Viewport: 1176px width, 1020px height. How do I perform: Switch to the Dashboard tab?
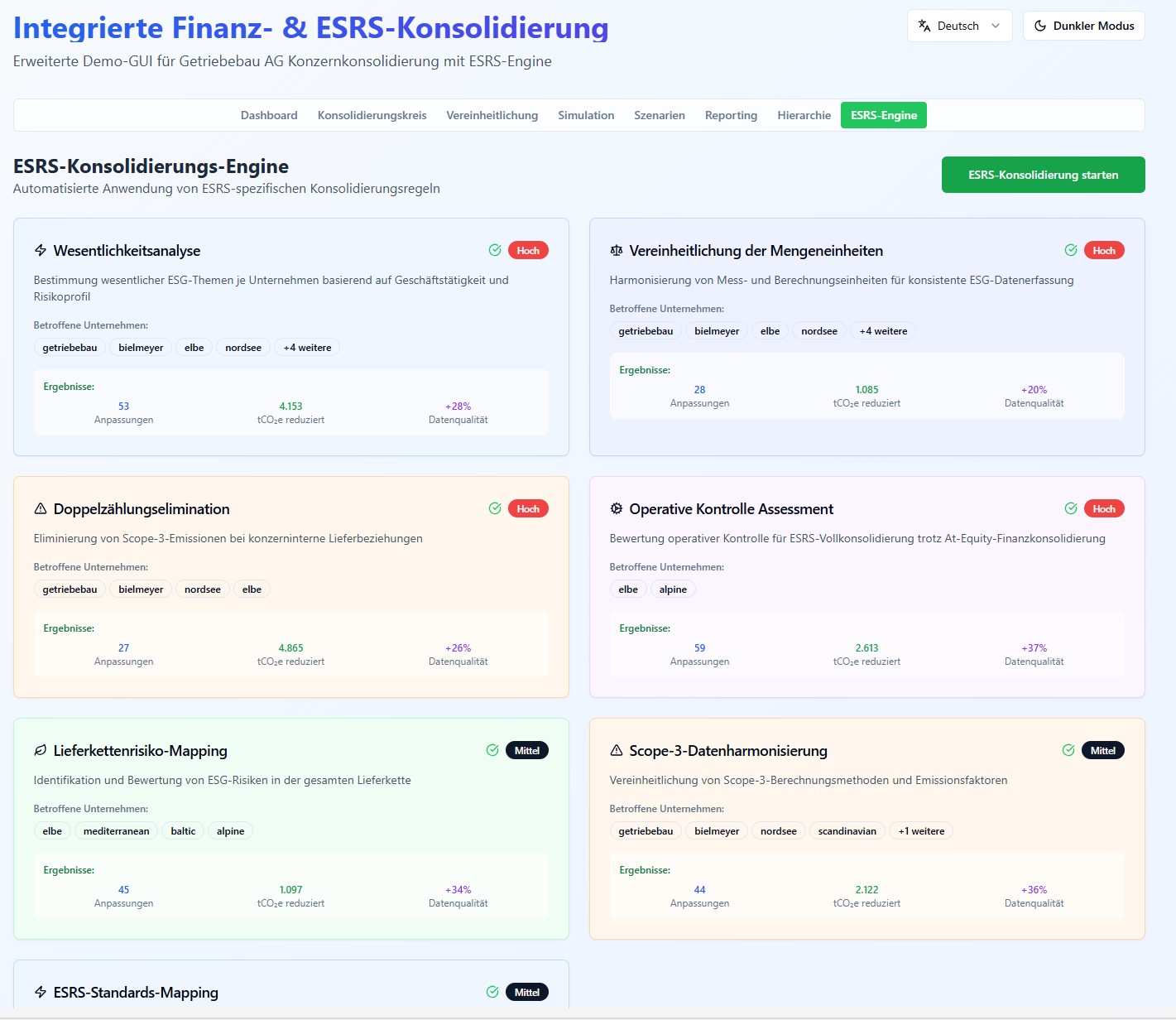[x=269, y=115]
